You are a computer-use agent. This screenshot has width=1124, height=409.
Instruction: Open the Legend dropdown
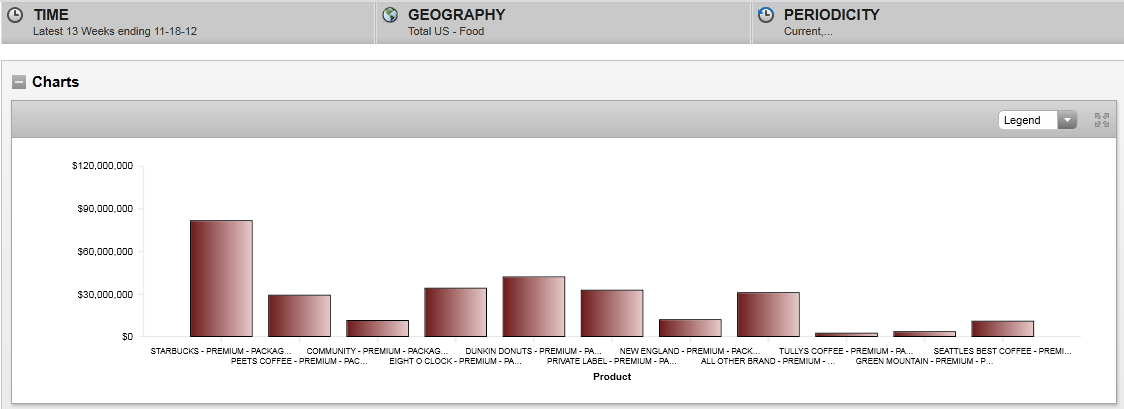[1037, 120]
